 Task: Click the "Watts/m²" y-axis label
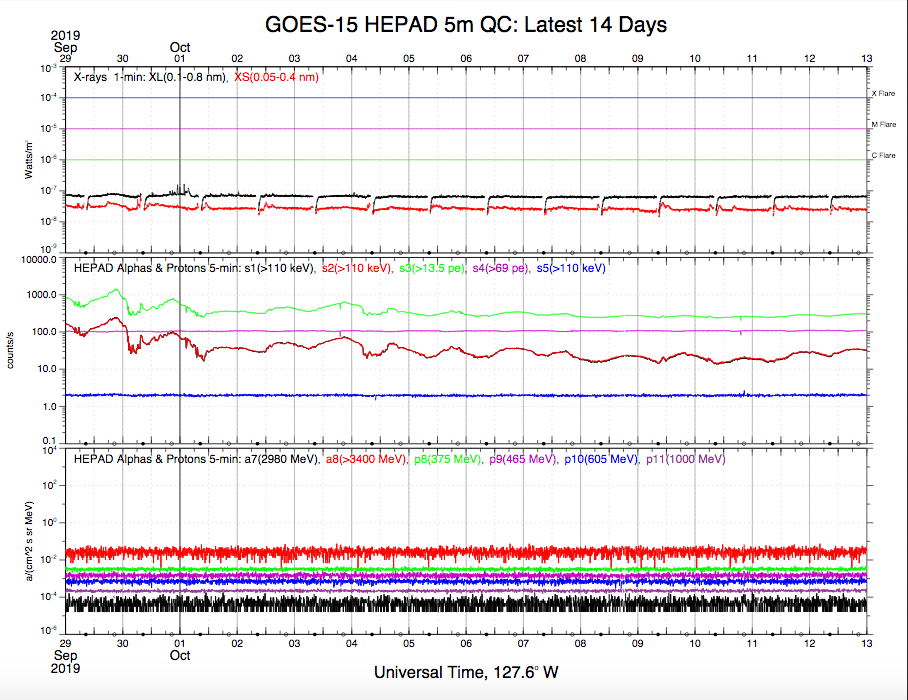click(28, 159)
